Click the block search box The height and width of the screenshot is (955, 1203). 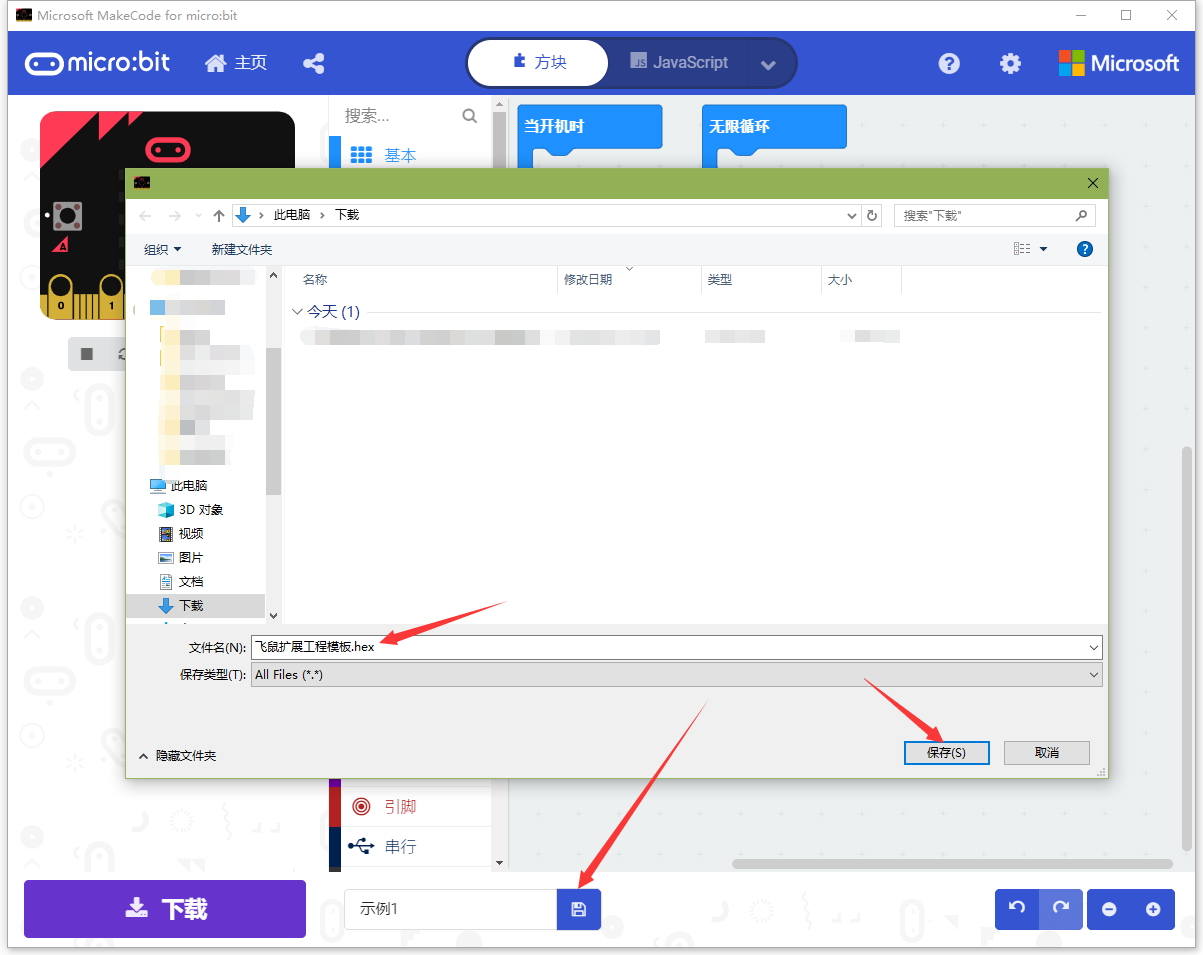400,116
